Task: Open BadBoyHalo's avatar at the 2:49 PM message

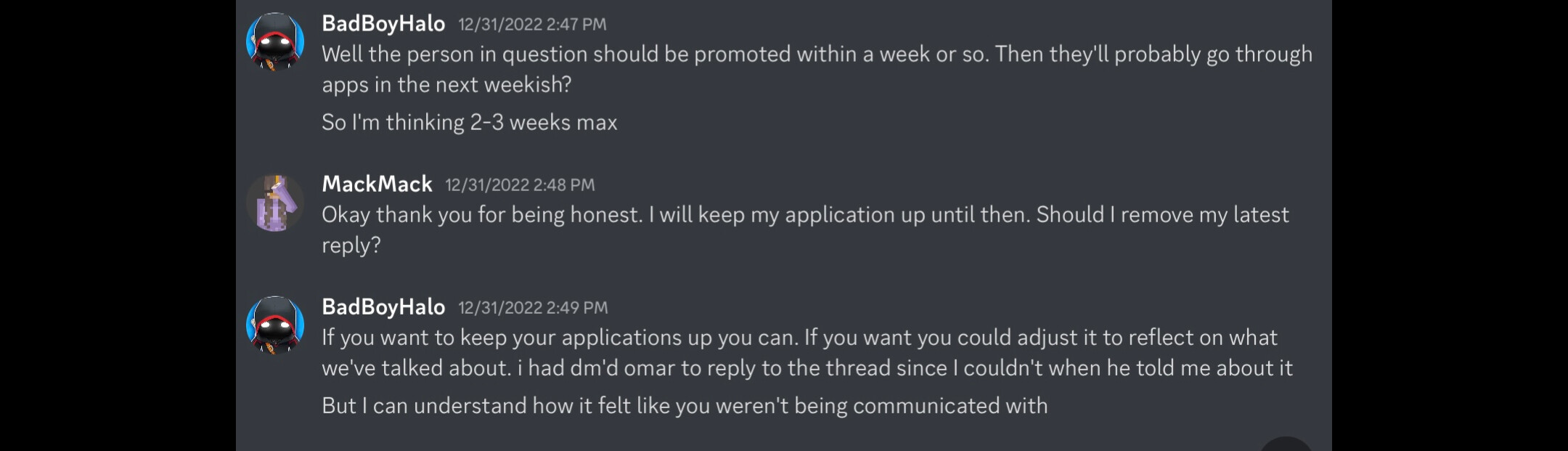Action: (275, 325)
